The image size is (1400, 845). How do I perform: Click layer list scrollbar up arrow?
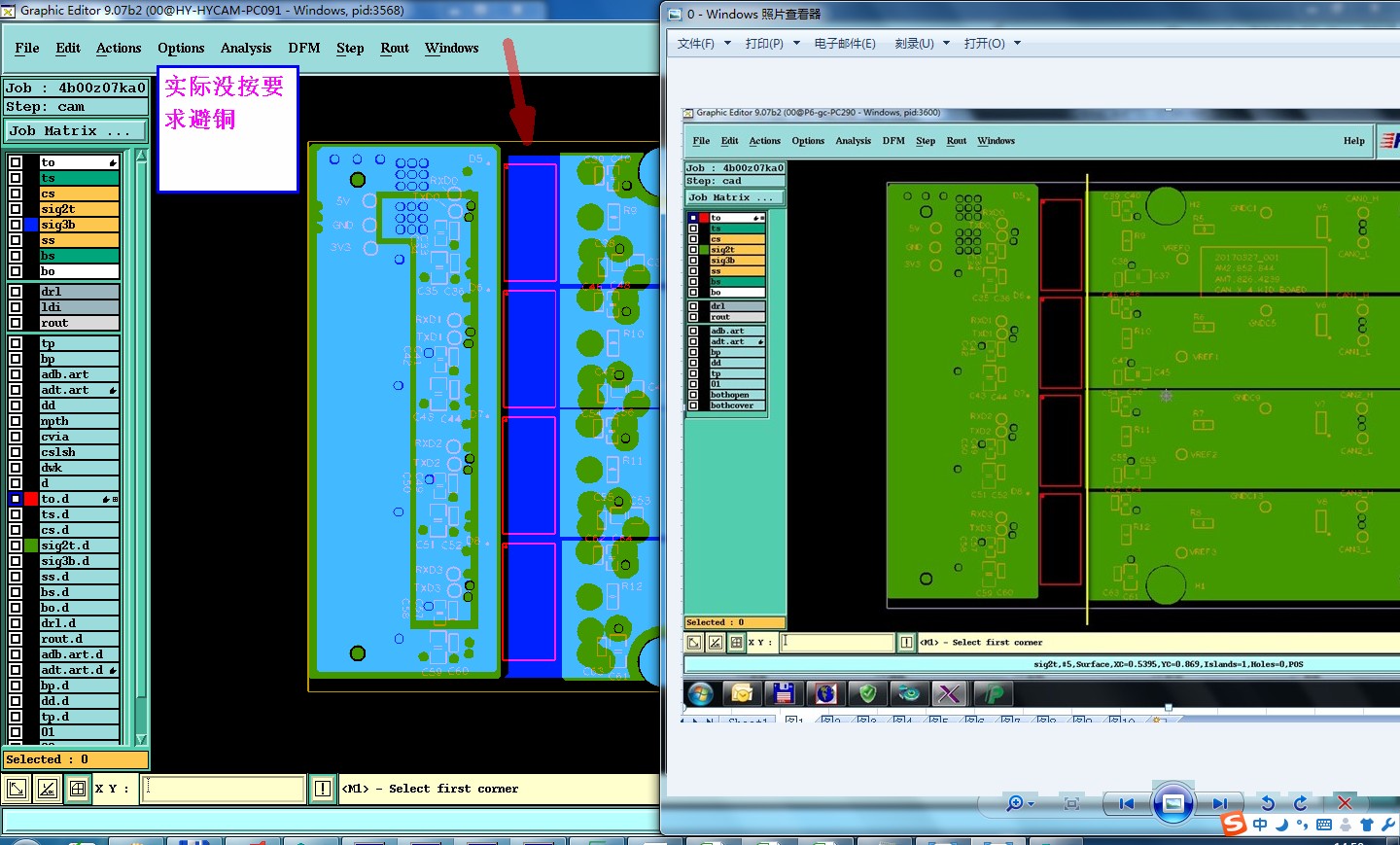tap(141, 157)
